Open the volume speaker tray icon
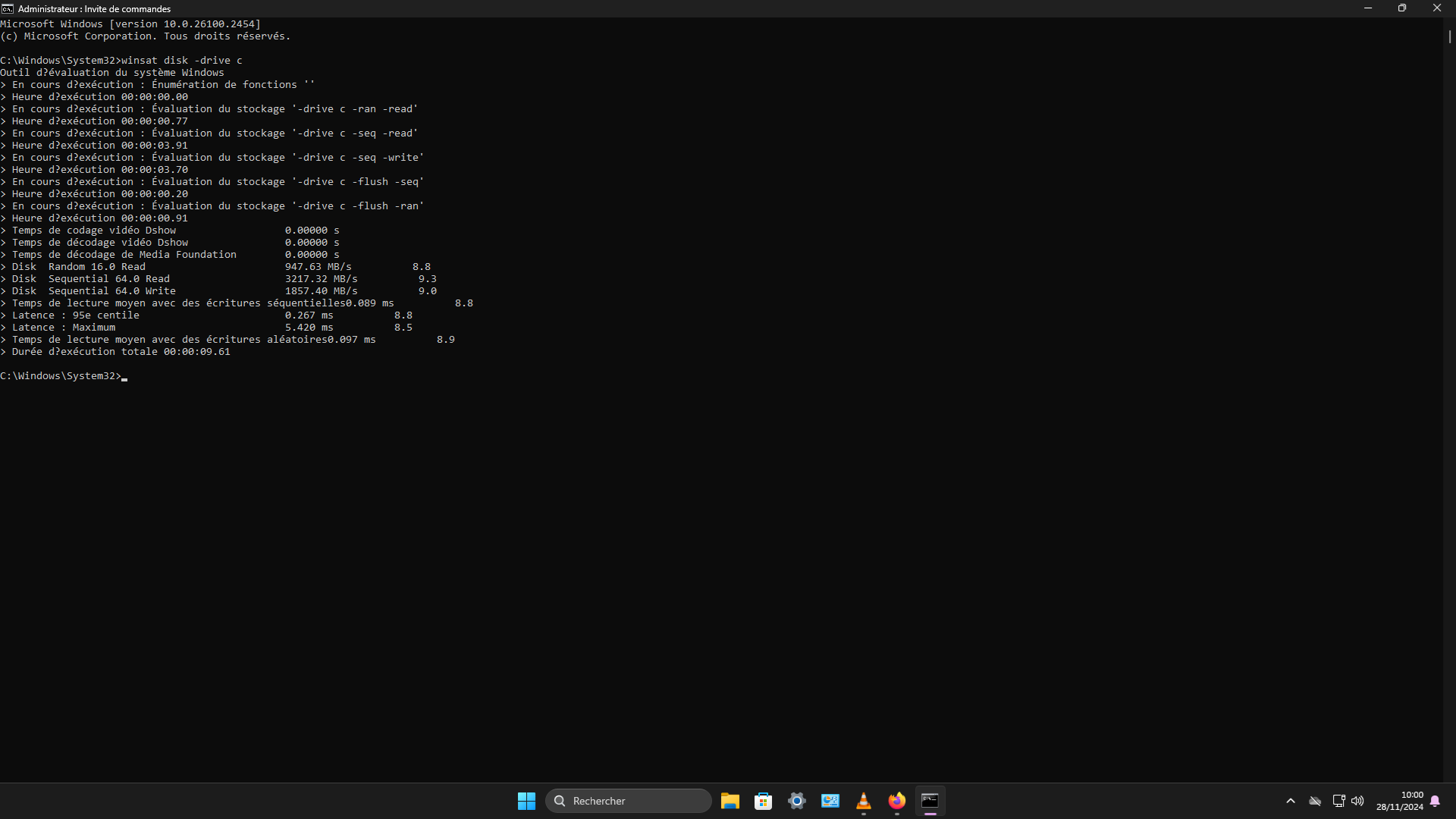 tap(1357, 801)
